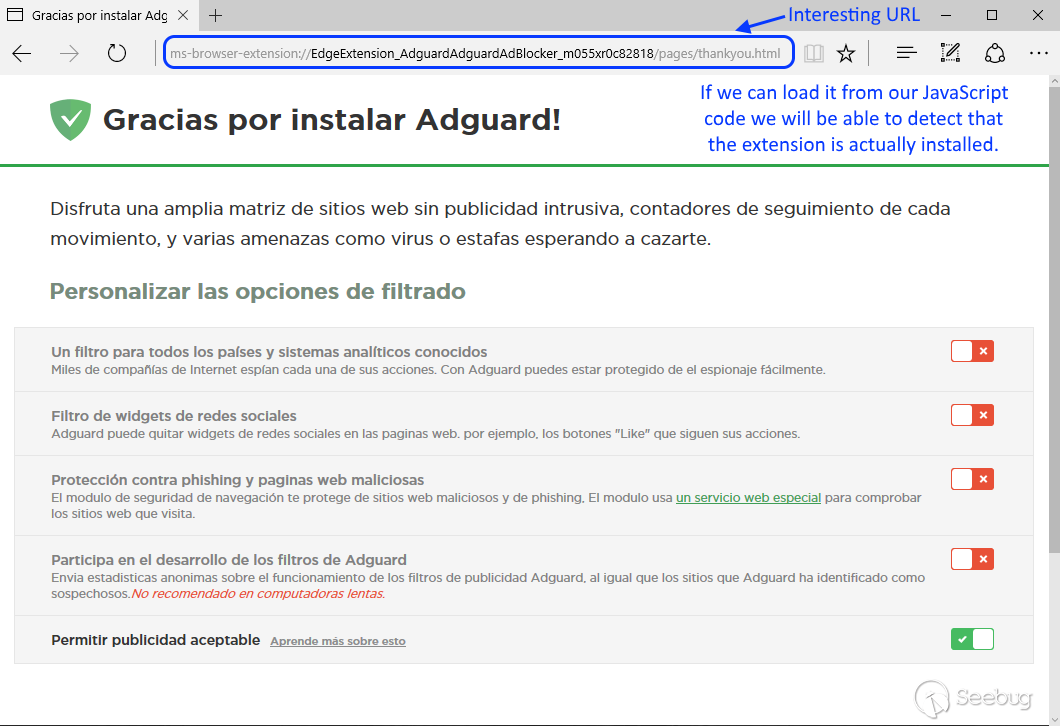Toggle filter for analytics systems switch
This screenshot has height=726, width=1060.
972,351
